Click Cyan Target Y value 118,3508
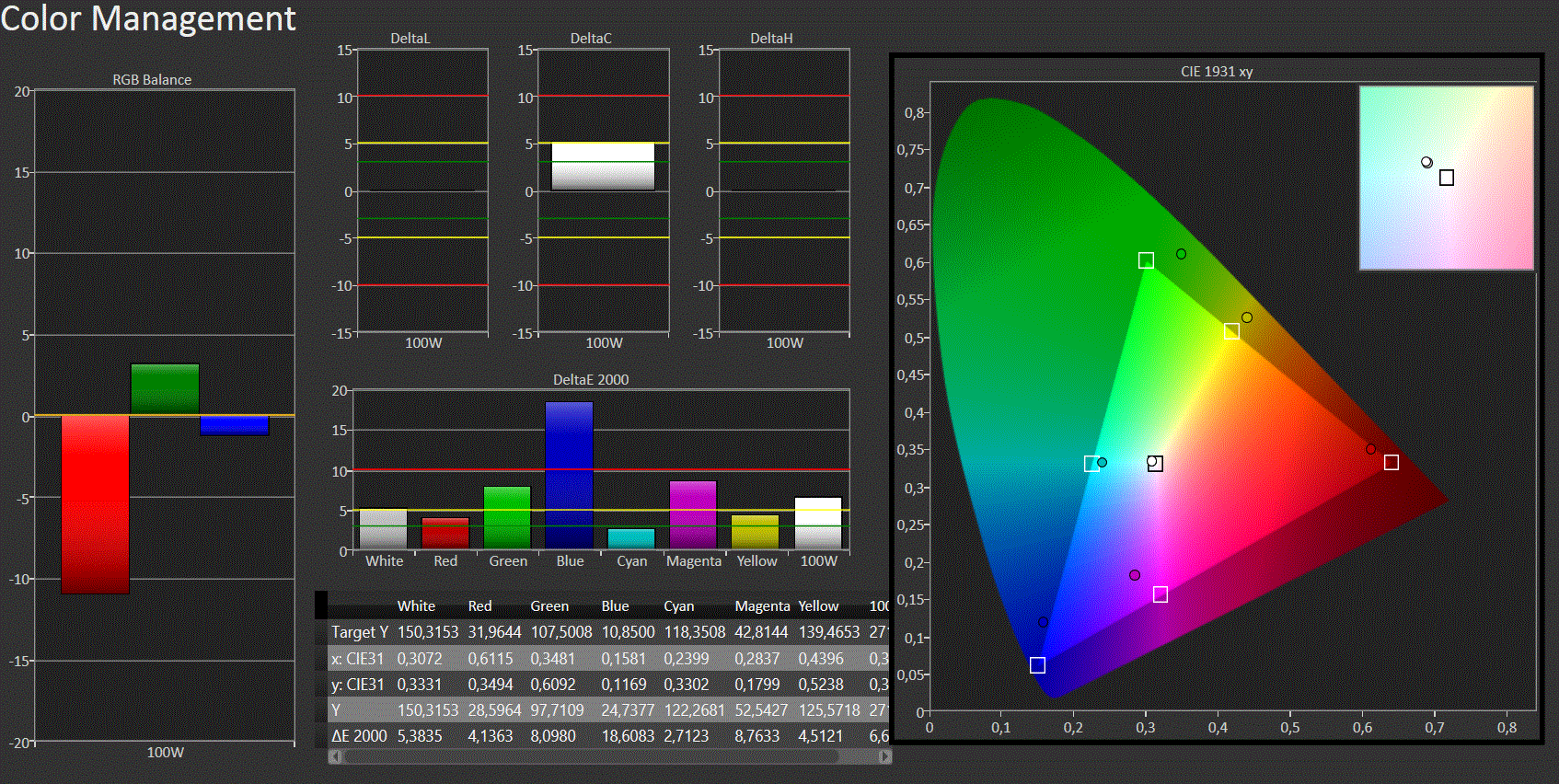 [x=695, y=632]
